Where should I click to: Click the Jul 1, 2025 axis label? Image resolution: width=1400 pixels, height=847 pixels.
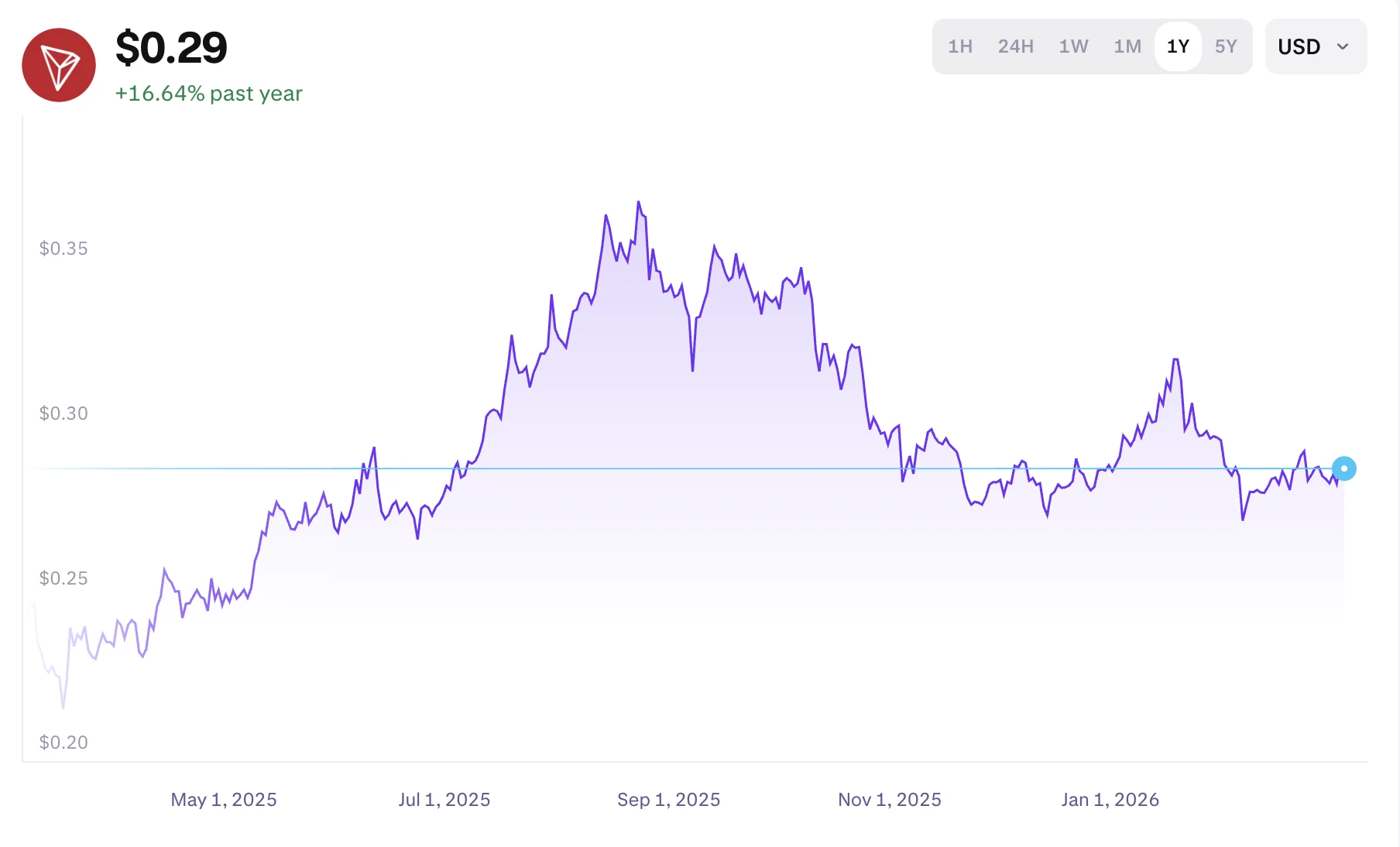pyautogui.click(x=444, y=800)
